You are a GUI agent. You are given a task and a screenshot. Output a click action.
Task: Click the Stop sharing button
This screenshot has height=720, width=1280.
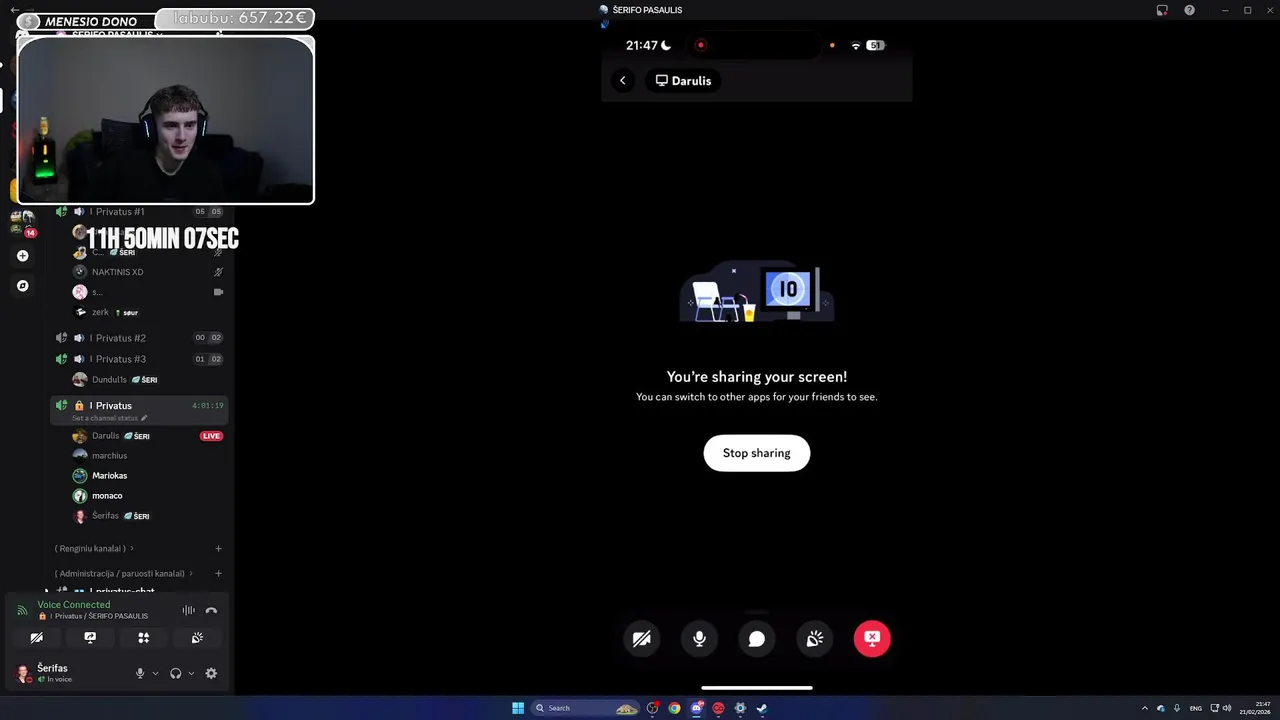756,453
